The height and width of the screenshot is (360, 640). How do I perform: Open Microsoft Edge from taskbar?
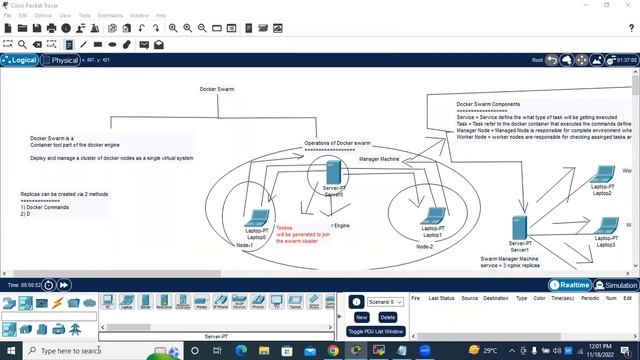click(241, 351)
